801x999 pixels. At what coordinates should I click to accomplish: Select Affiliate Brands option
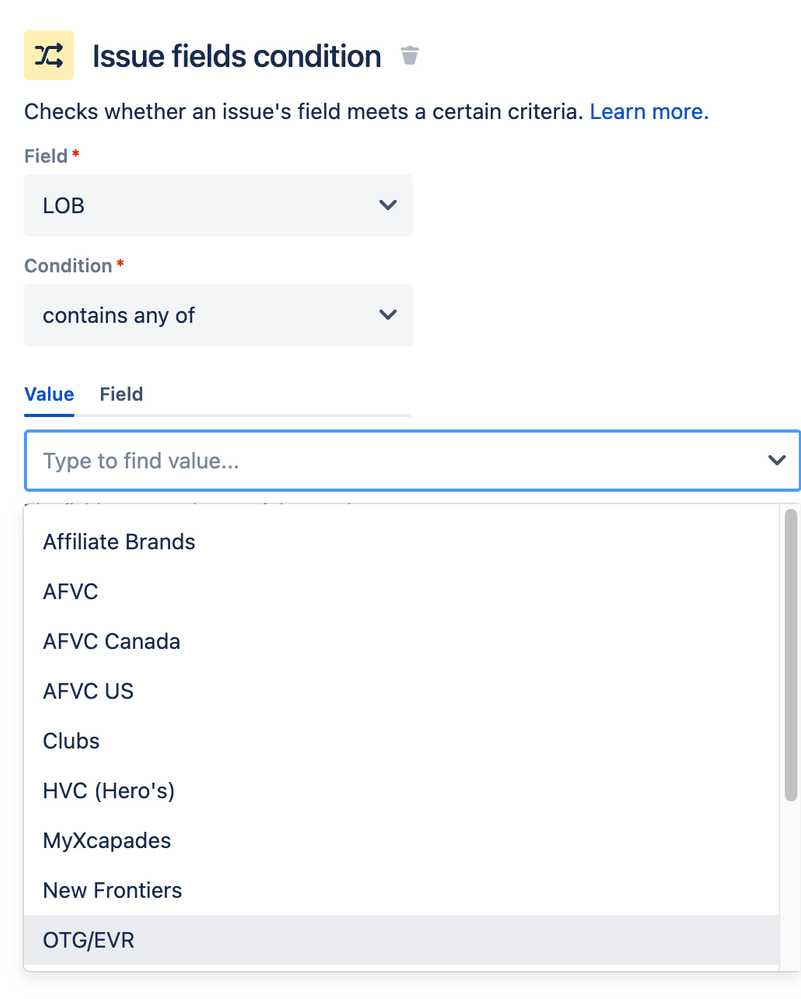click(119, 542)
